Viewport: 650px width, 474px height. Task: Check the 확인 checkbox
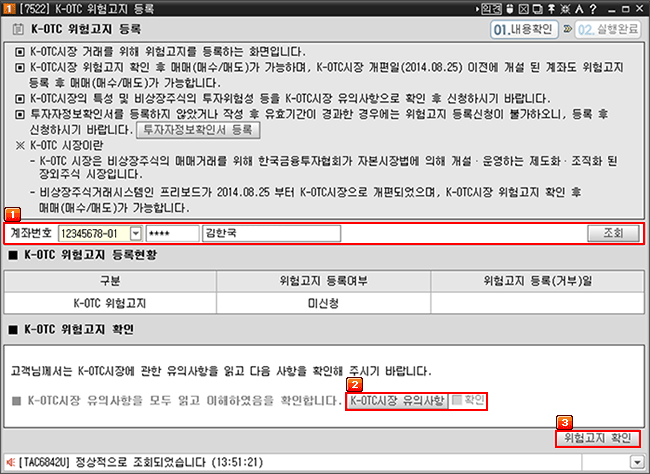[x=457, y=400]
